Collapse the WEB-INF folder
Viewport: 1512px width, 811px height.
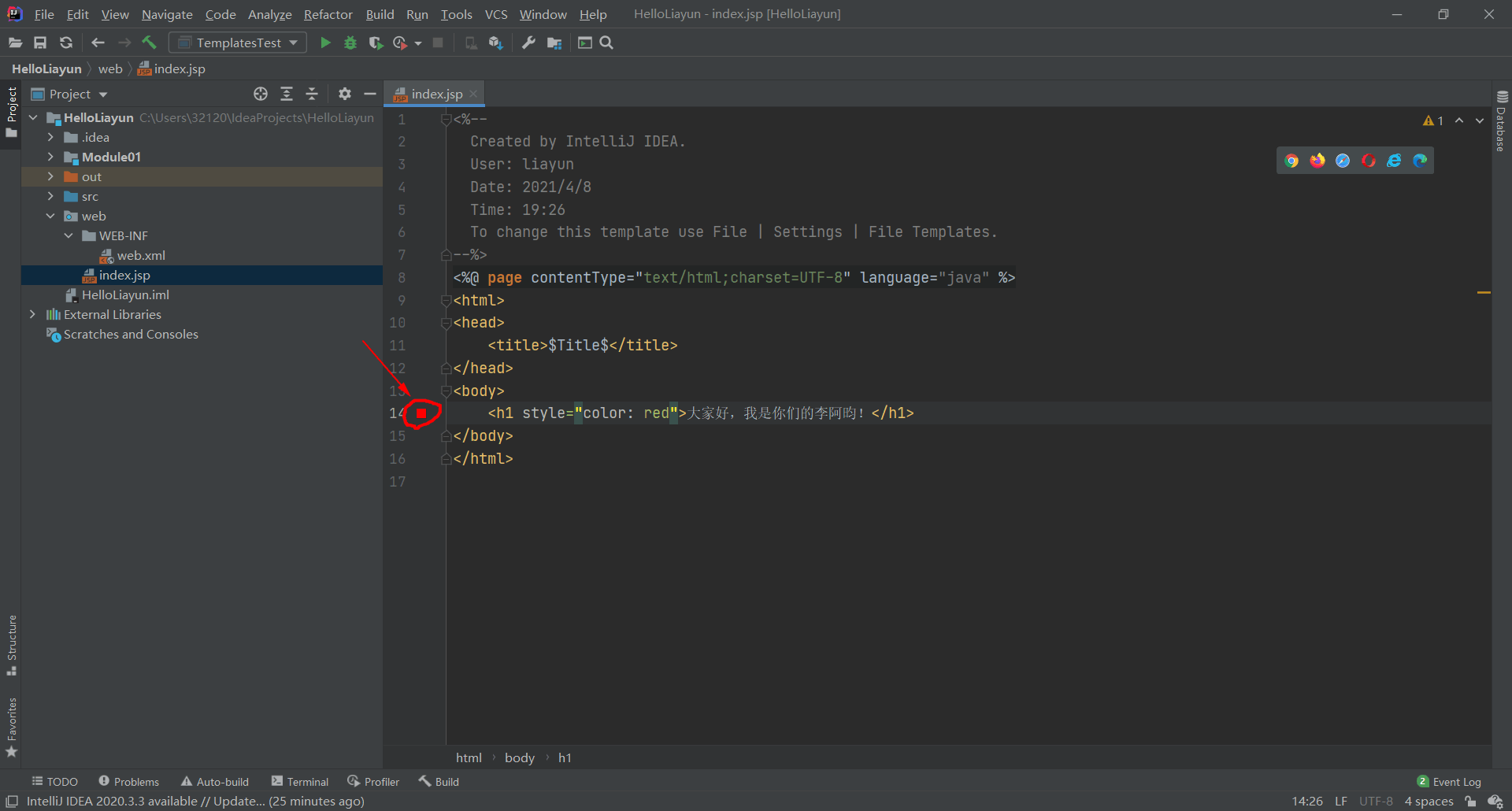(69, 235)
